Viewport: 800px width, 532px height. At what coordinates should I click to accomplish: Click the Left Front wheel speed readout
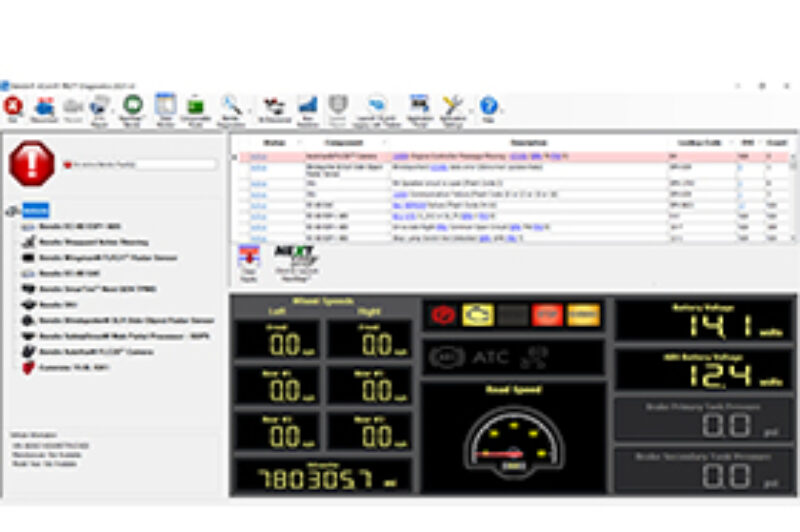point(277,340)
